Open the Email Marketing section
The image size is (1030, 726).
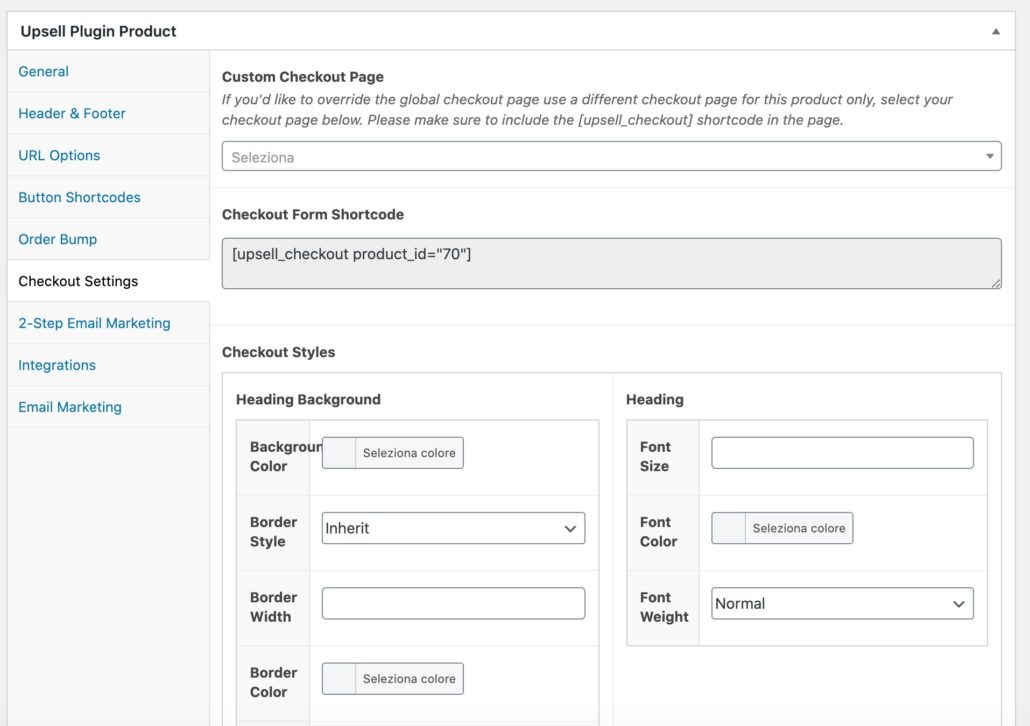point(68,407)
